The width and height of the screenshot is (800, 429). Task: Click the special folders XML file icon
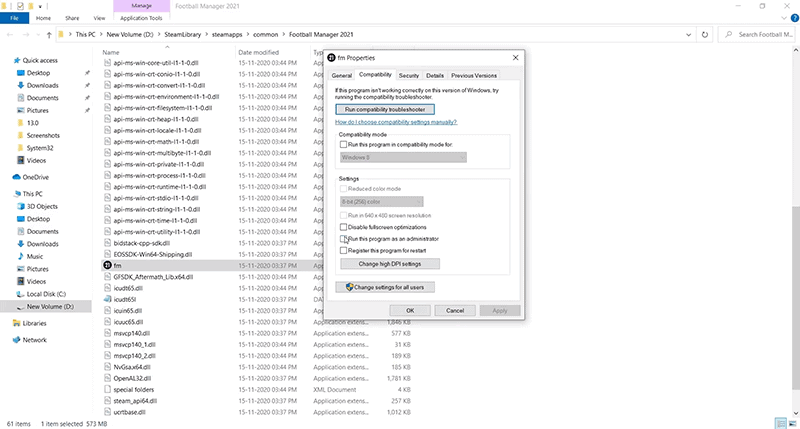coord(107,389)
